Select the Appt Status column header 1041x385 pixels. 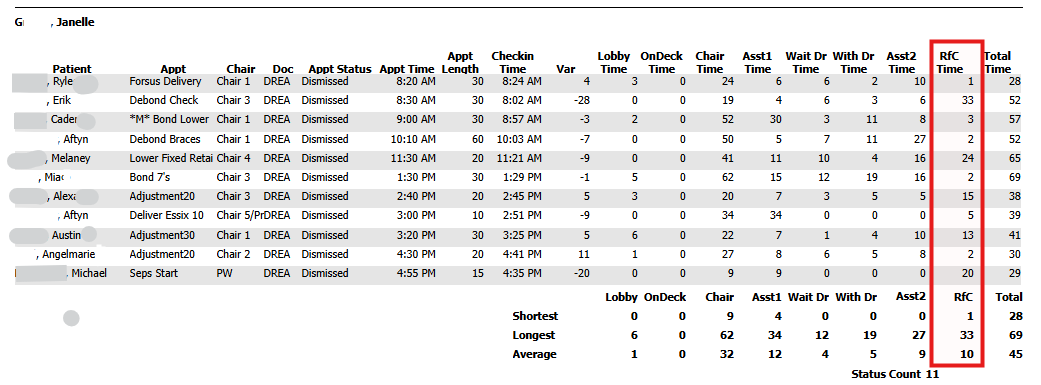tap(340, 69)
